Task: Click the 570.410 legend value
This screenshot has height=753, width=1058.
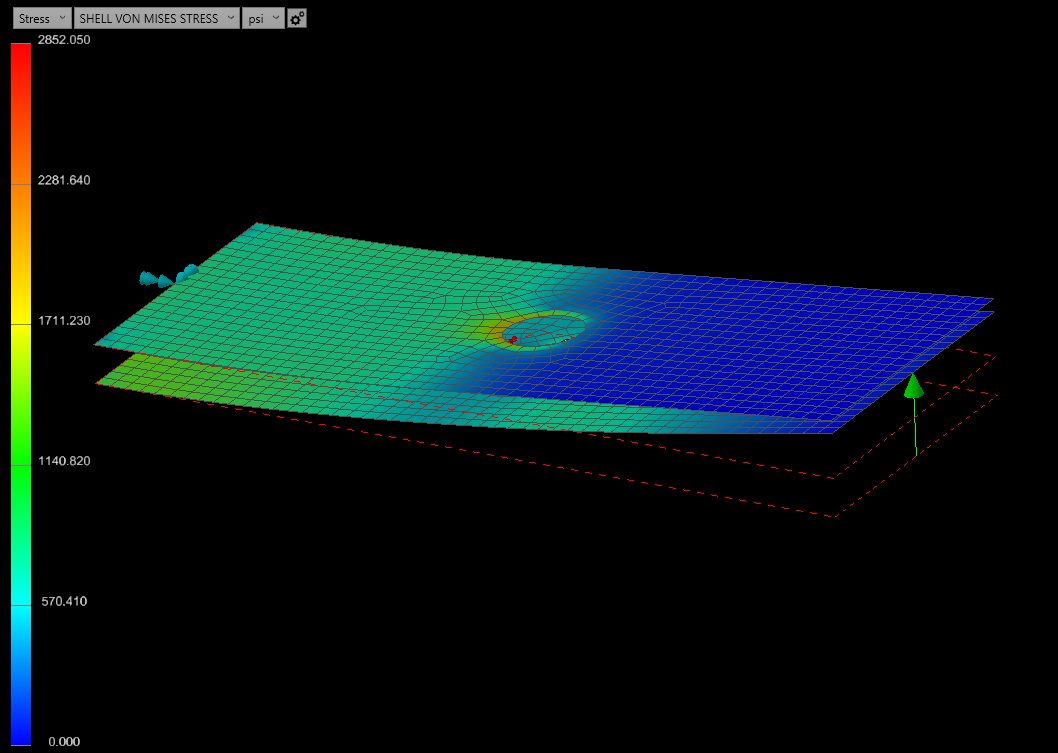Action: pos(64,601)
